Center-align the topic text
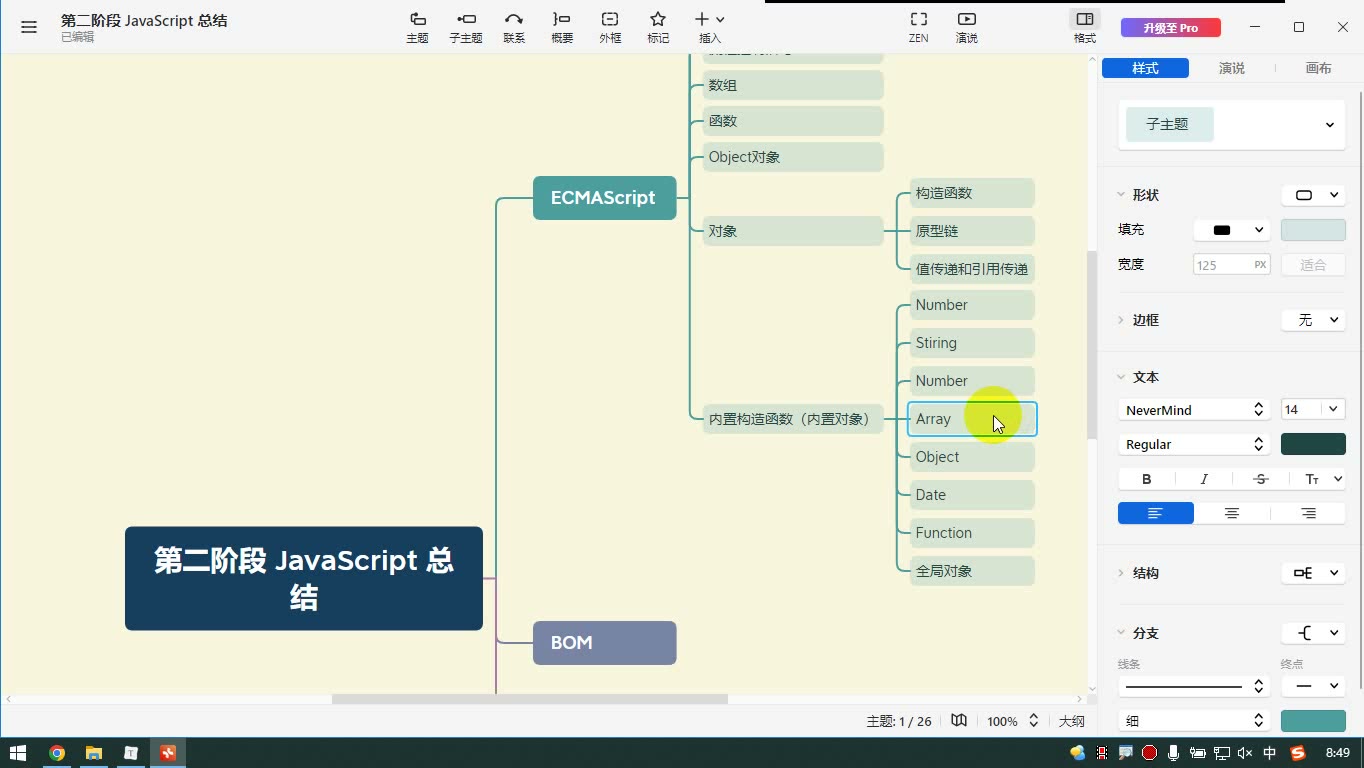 click(x=1232, y=513)
